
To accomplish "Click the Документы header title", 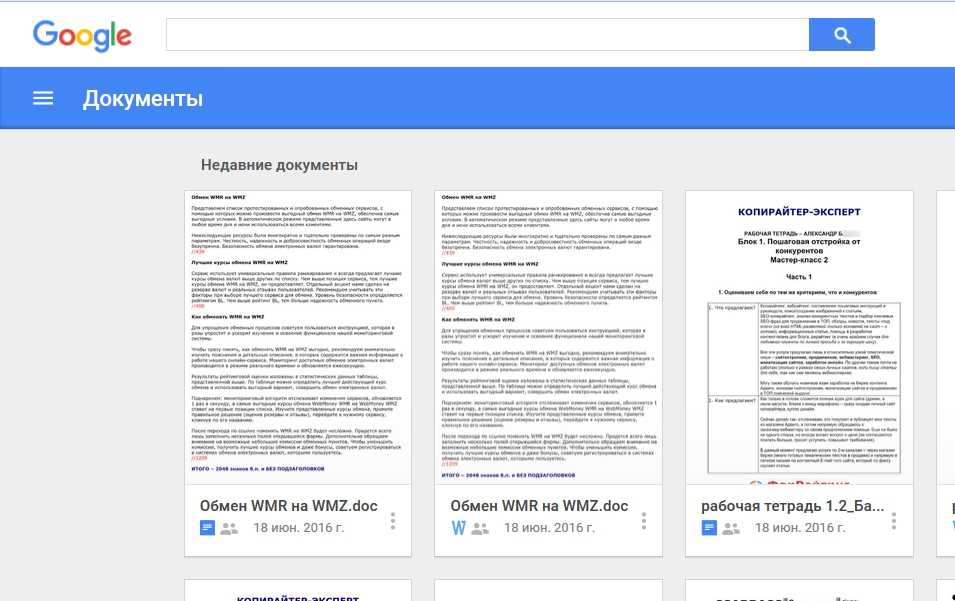I will (x=143, y=98).
